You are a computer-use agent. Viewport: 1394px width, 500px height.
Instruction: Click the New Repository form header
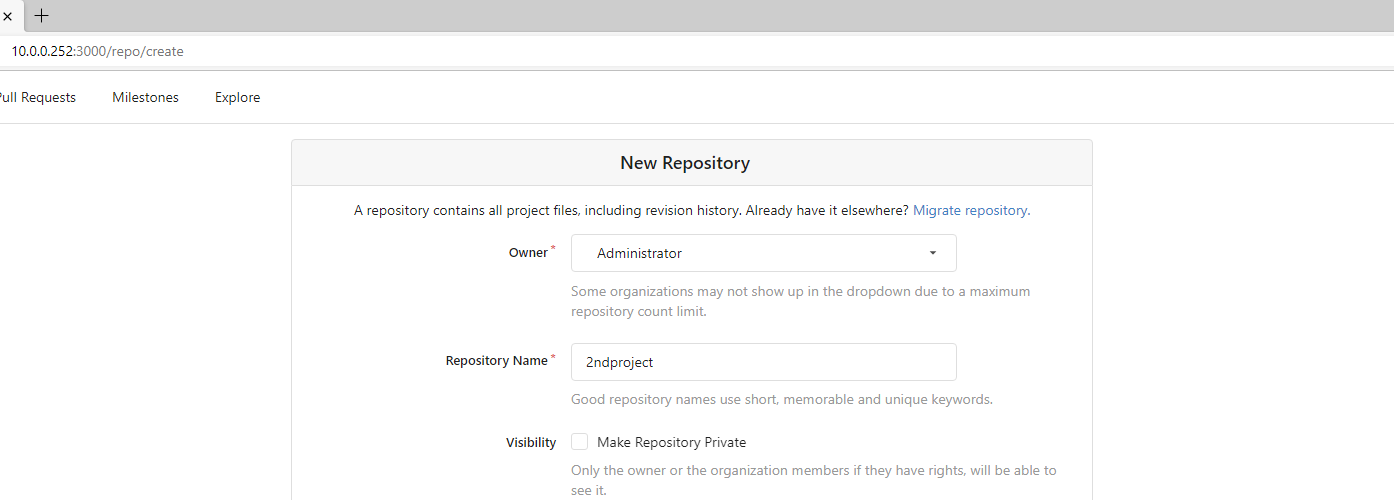[685, 163]
